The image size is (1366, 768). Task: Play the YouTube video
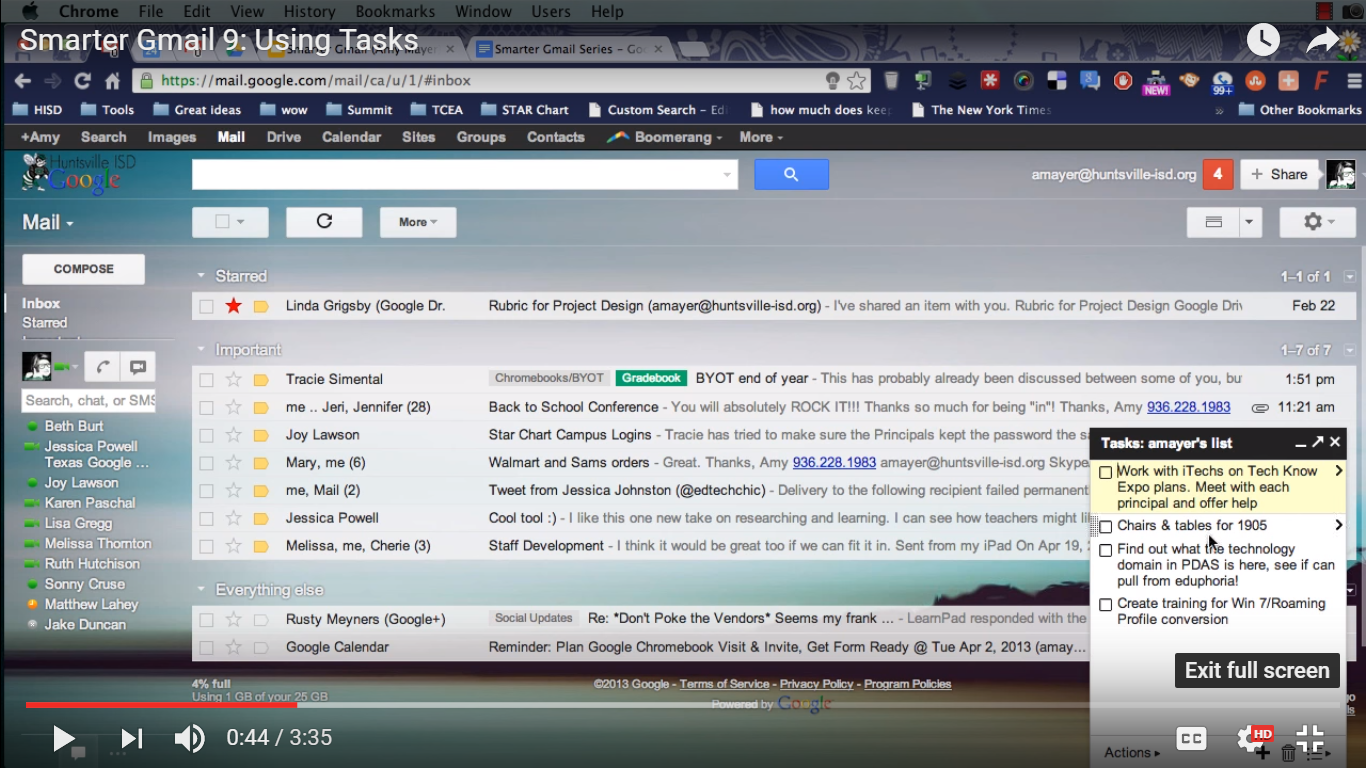tap(64, 739)
